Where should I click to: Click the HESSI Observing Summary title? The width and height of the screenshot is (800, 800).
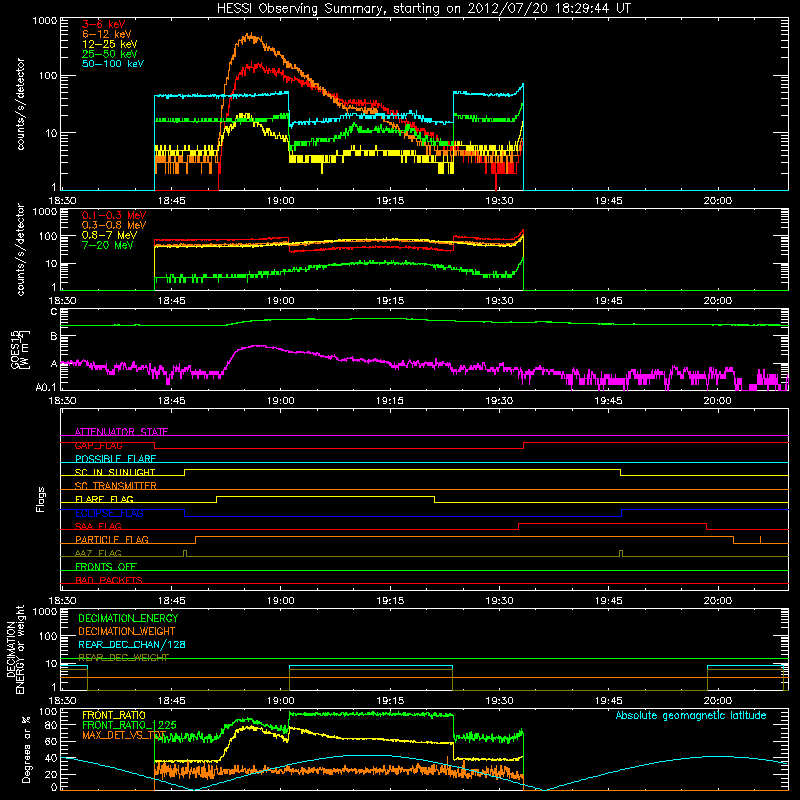tap(423, 9)
